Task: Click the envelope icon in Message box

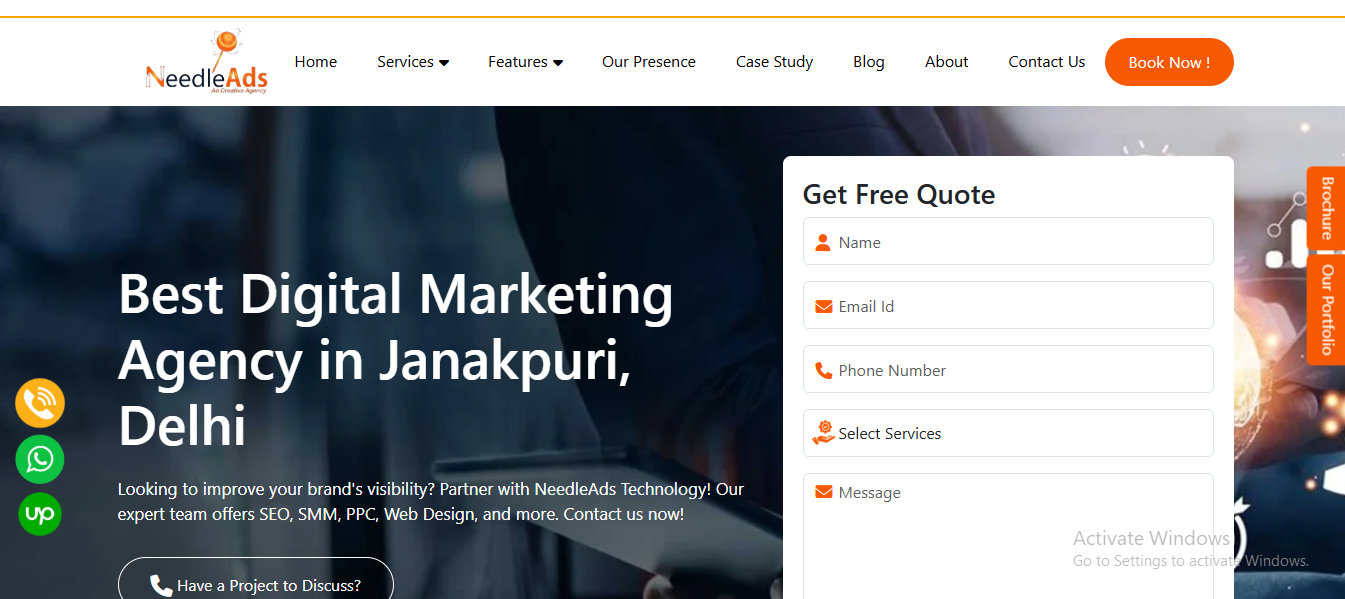Action: pyautogui.click(x=824, y=492)
